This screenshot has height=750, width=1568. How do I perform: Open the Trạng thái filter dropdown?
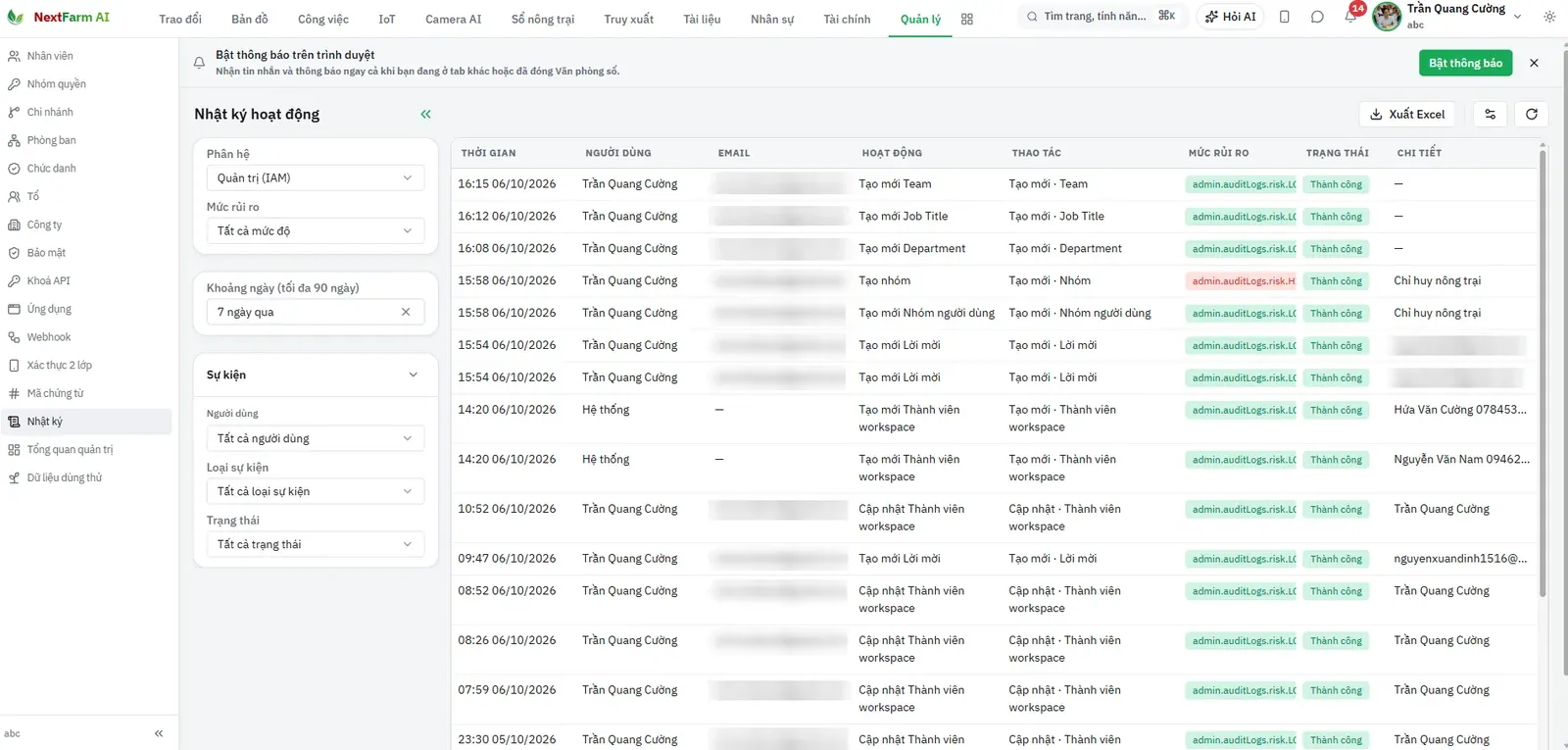coord(316,544)
